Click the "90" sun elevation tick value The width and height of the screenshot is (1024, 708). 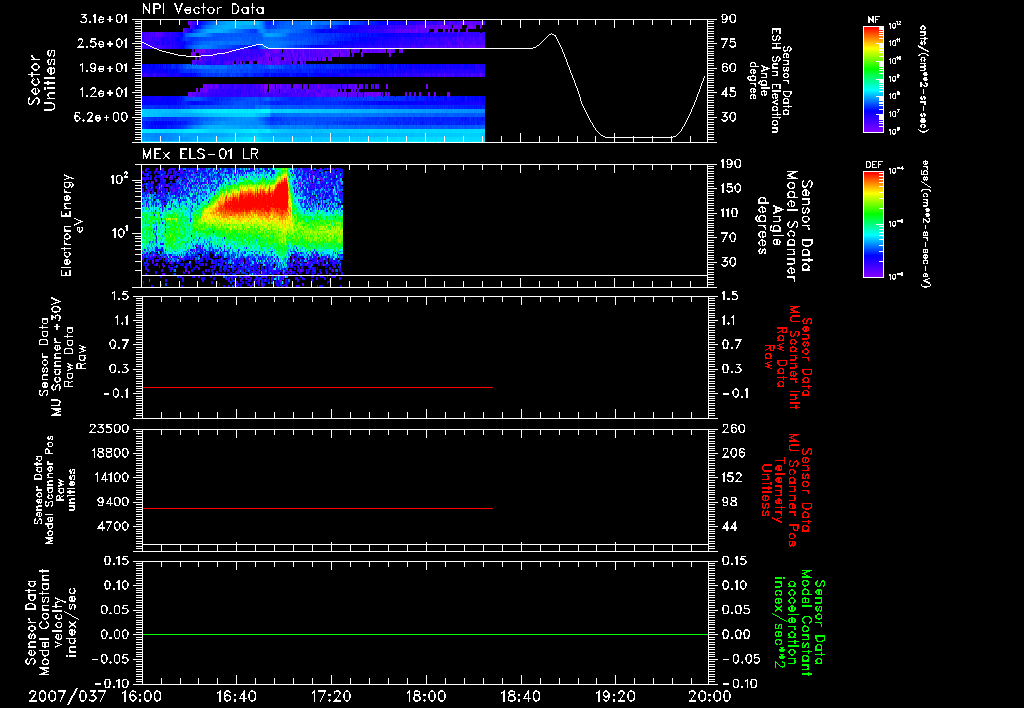pos(729,19)
